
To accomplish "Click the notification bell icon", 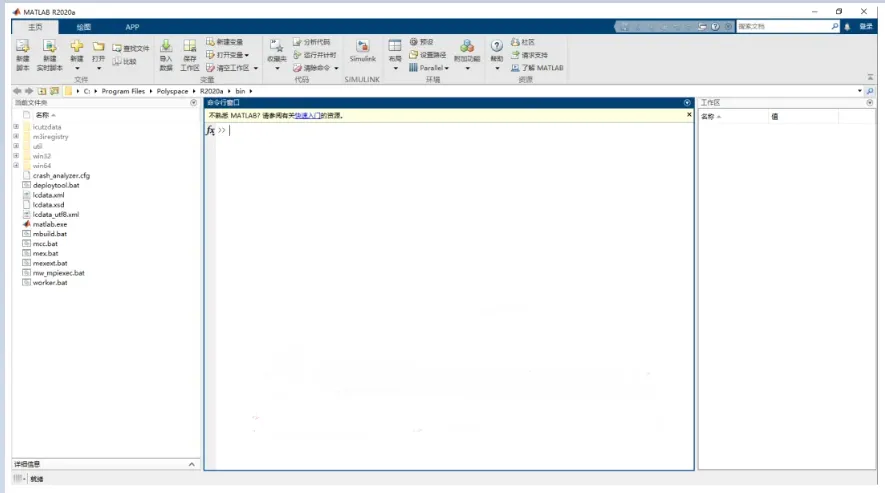I will [x=847, y=27].
